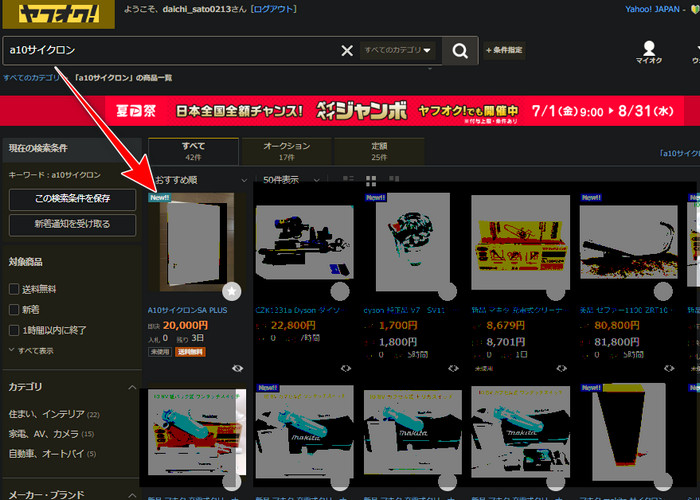The image size is (700, 500).
Task: Enable the 新着 checkbox
Action: 14,309
